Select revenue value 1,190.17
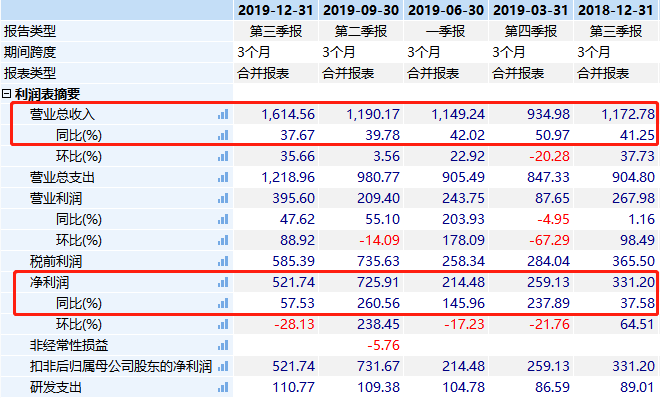The image size is (660, 398). click(373, 114)
